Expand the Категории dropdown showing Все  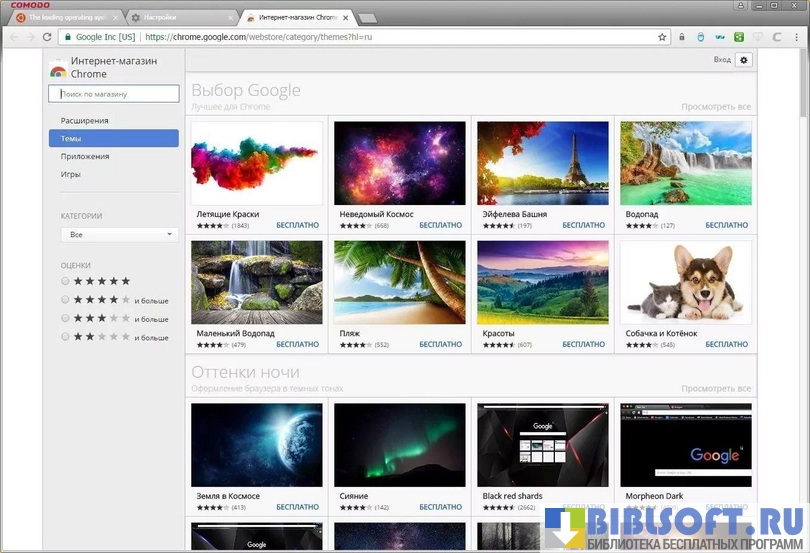tap(119, 234)
